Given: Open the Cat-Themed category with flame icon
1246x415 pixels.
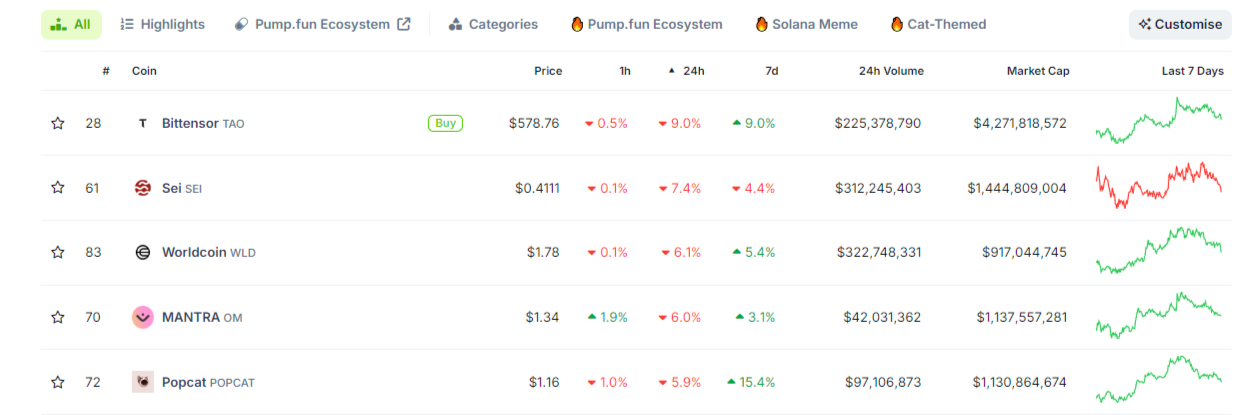Looking at the screenshot, I should [938, 24].
